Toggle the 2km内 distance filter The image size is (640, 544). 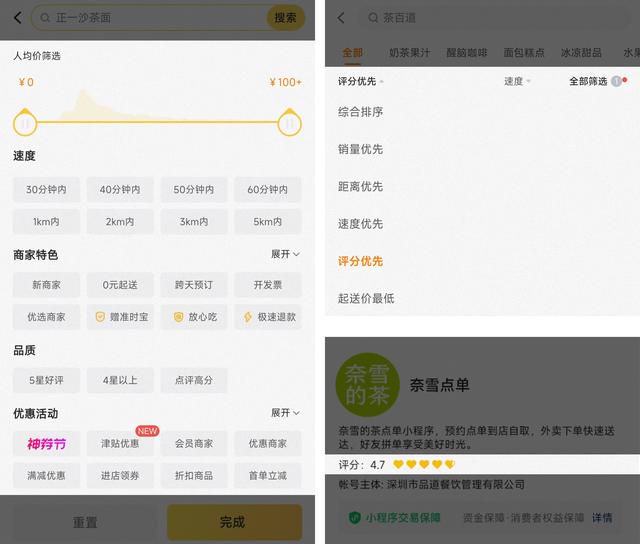(x=120, y=222)
